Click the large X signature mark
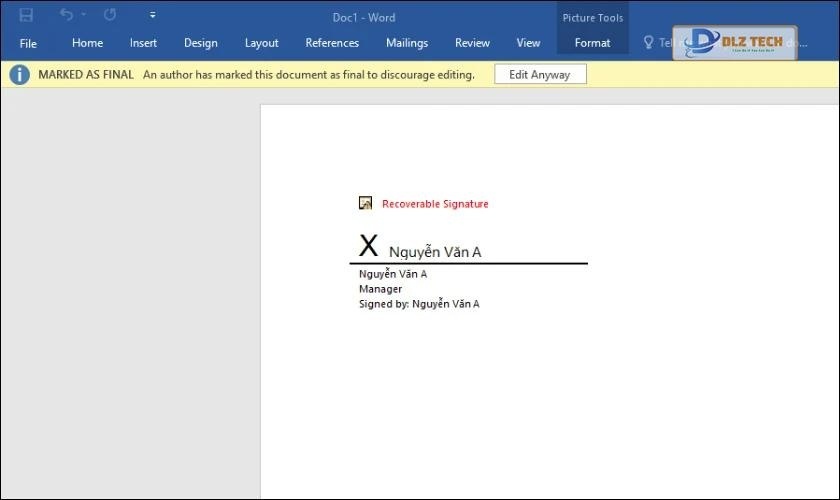Viewport: 840px width, 500px height. (x=368, y=246)
